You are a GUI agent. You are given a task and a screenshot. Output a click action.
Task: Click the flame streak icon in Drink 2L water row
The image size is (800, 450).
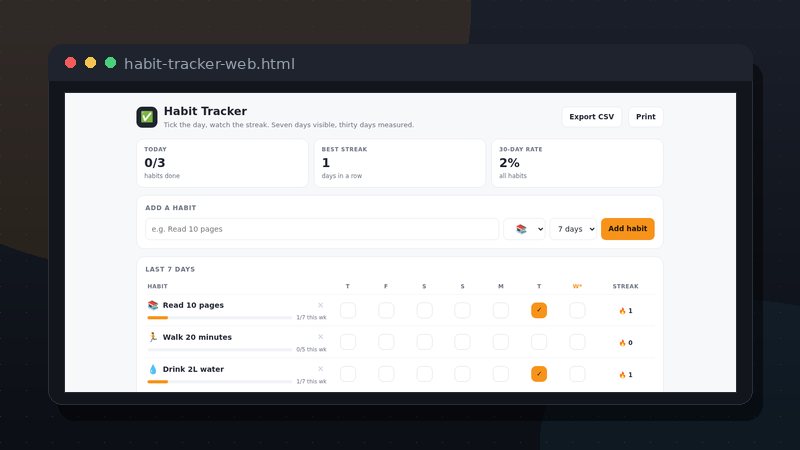tap(622, 374)
